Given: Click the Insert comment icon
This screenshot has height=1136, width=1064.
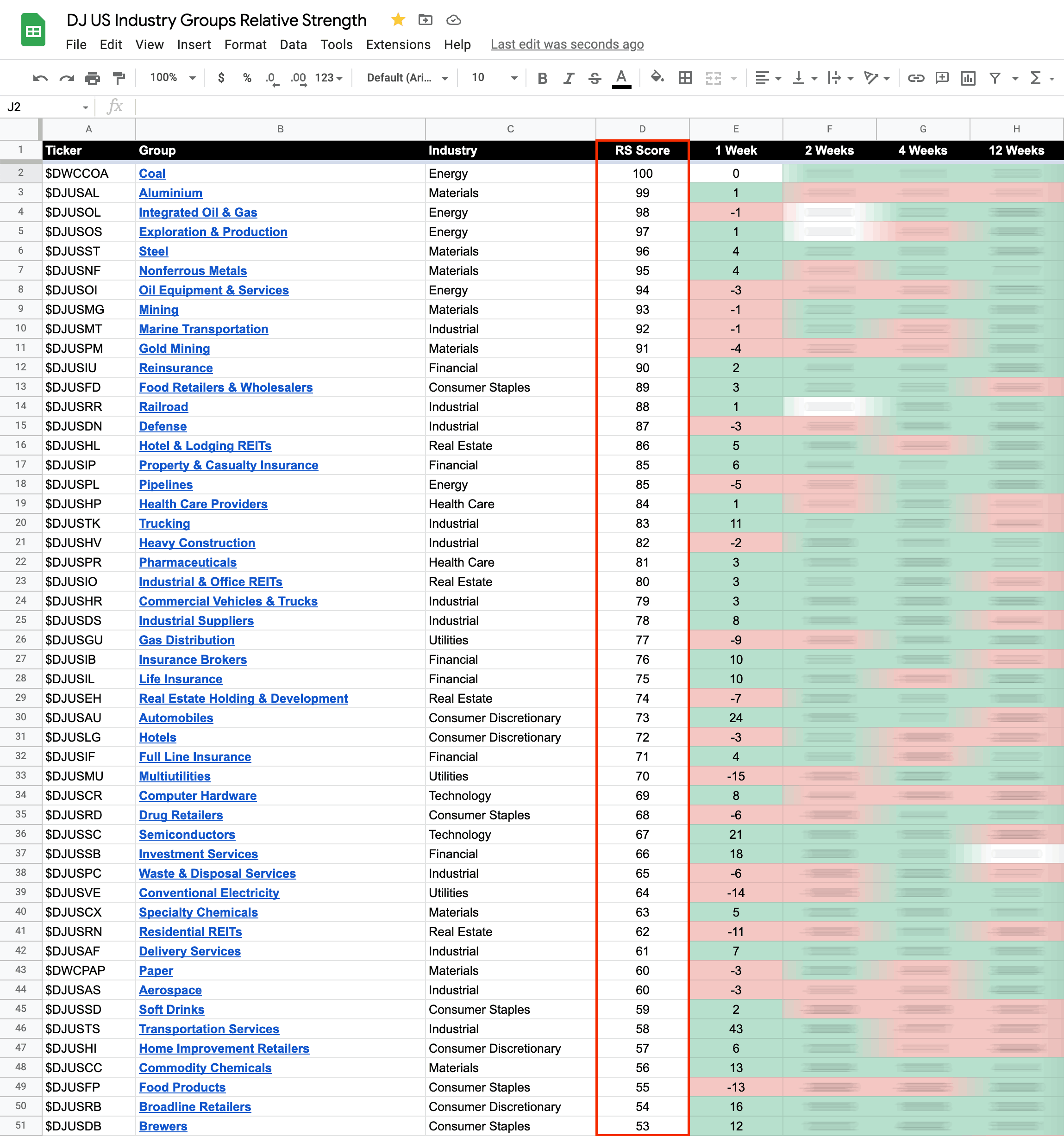Looking at the screenshot, I should 942,78.
